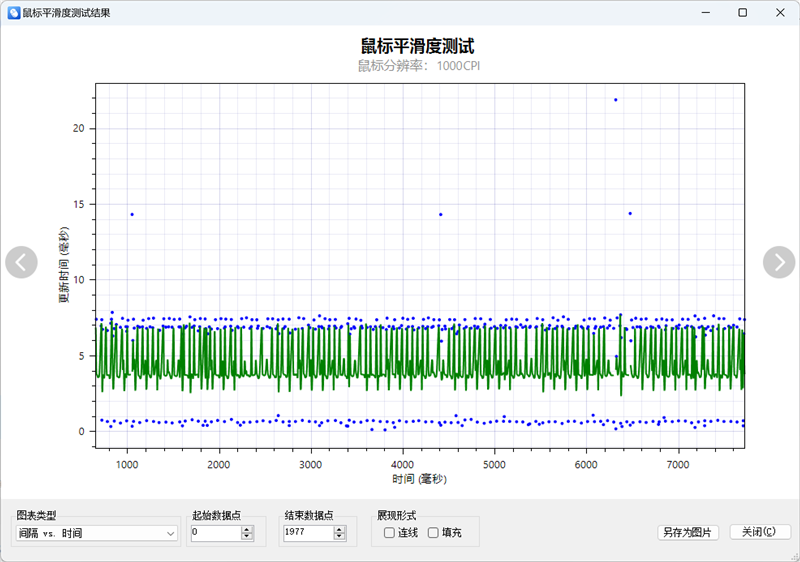Focus the 结束数据点 input field
Image resolution: width=800 pixels, height=562 pixels.
306,534
